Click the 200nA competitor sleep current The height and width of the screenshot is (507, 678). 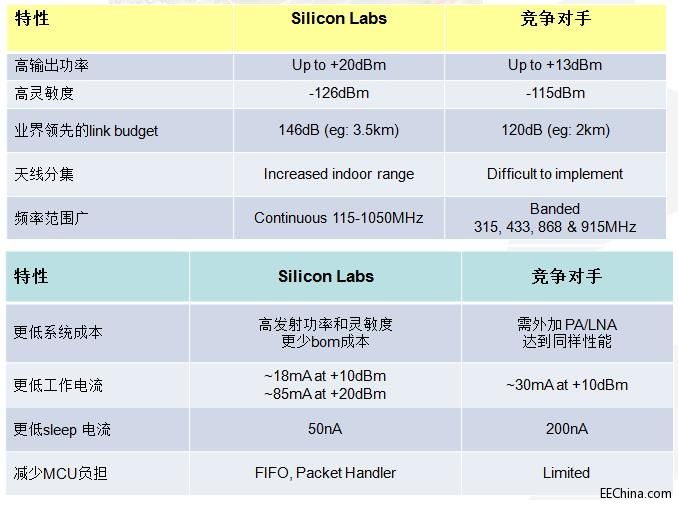tap(567, 429)
